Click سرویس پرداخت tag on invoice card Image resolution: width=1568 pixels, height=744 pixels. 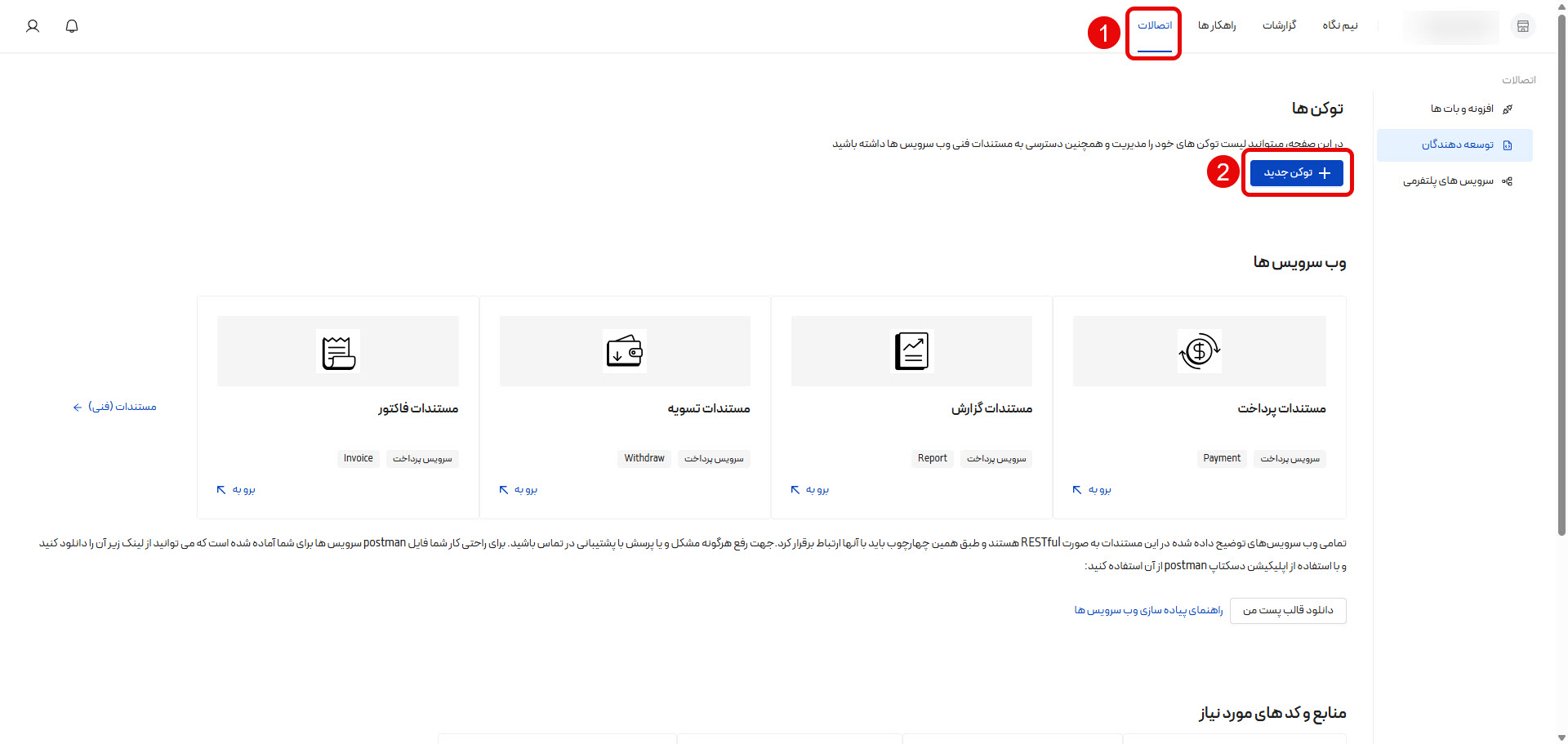422,458
